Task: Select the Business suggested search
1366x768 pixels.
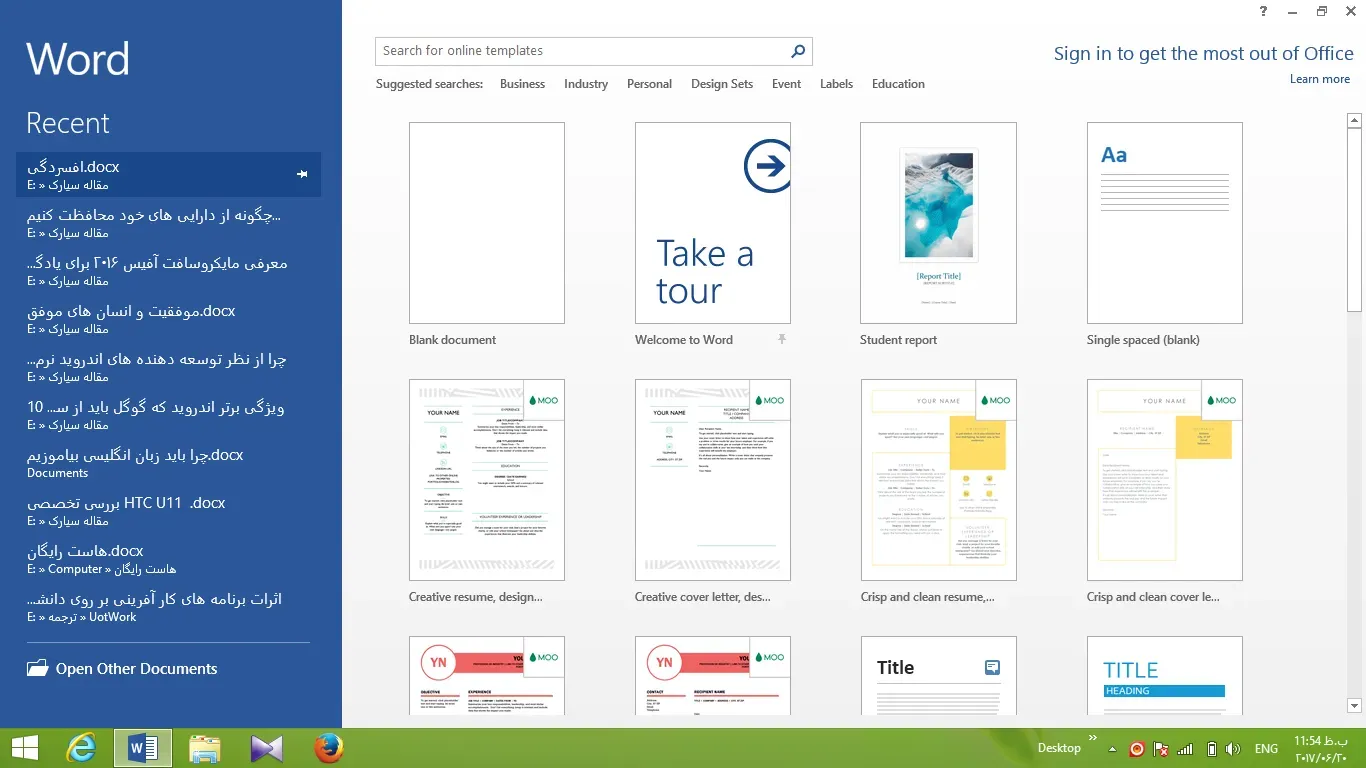Action: pos(522,84)
